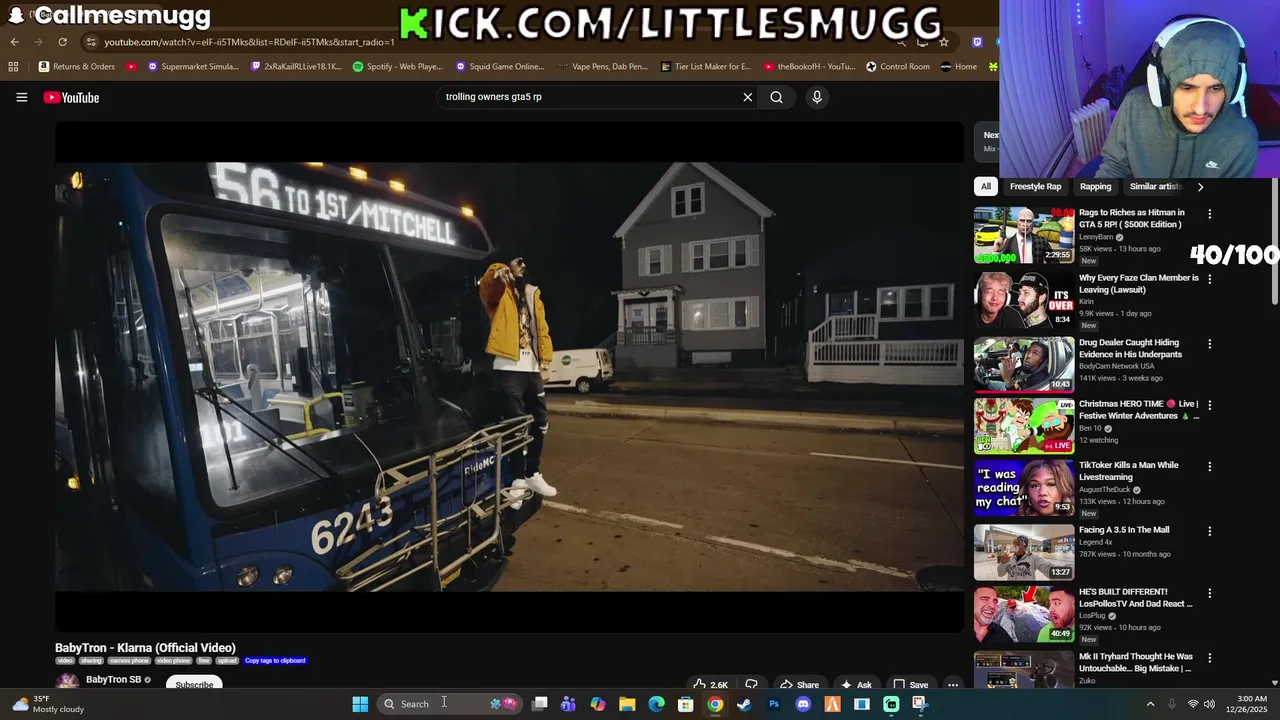Open the Chrome apps grid in bookmarks bar
This screenshot has width=1280, height=720.
click(13, 67)
